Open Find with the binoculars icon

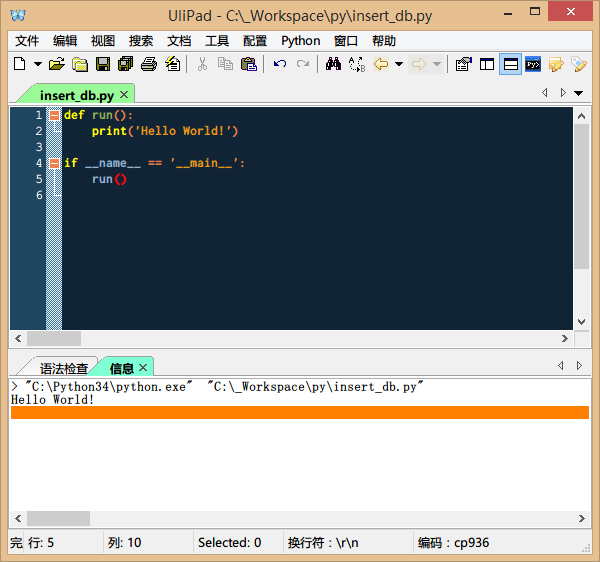[333, 64]
